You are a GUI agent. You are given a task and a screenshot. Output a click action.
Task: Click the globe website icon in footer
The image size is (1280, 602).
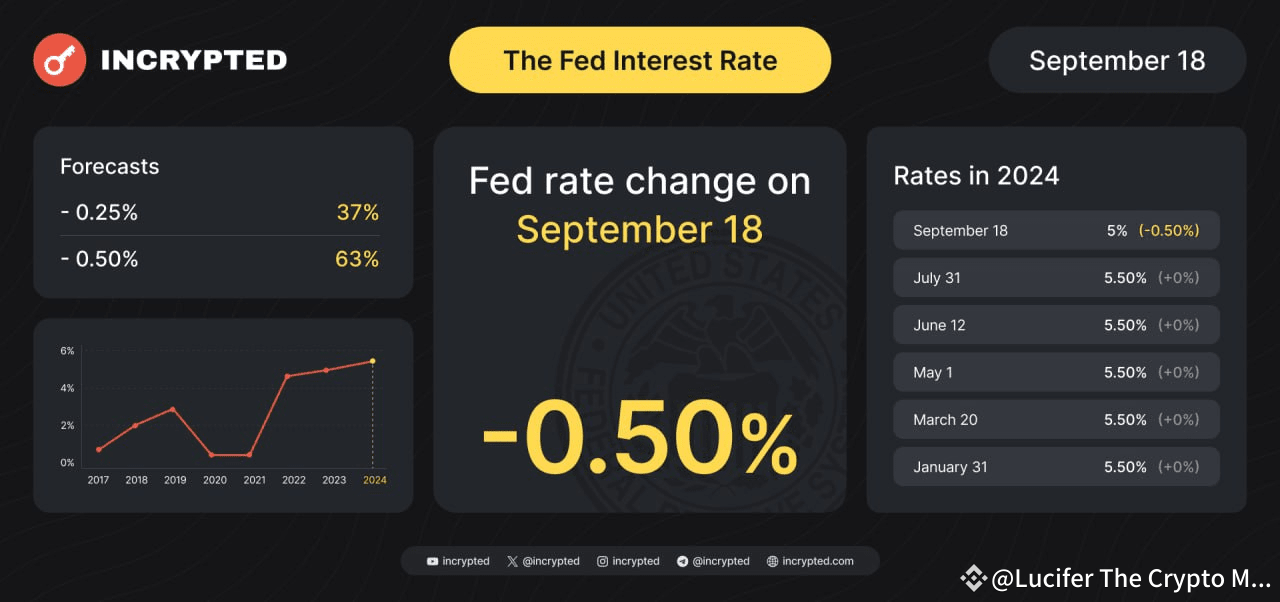[x=772, y=561]
